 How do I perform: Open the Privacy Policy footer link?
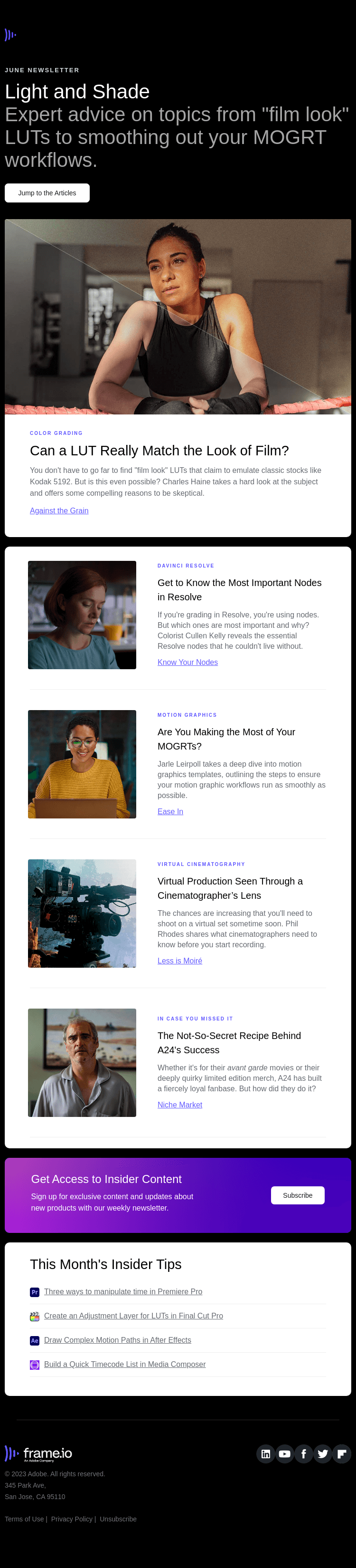[72, 1519]
